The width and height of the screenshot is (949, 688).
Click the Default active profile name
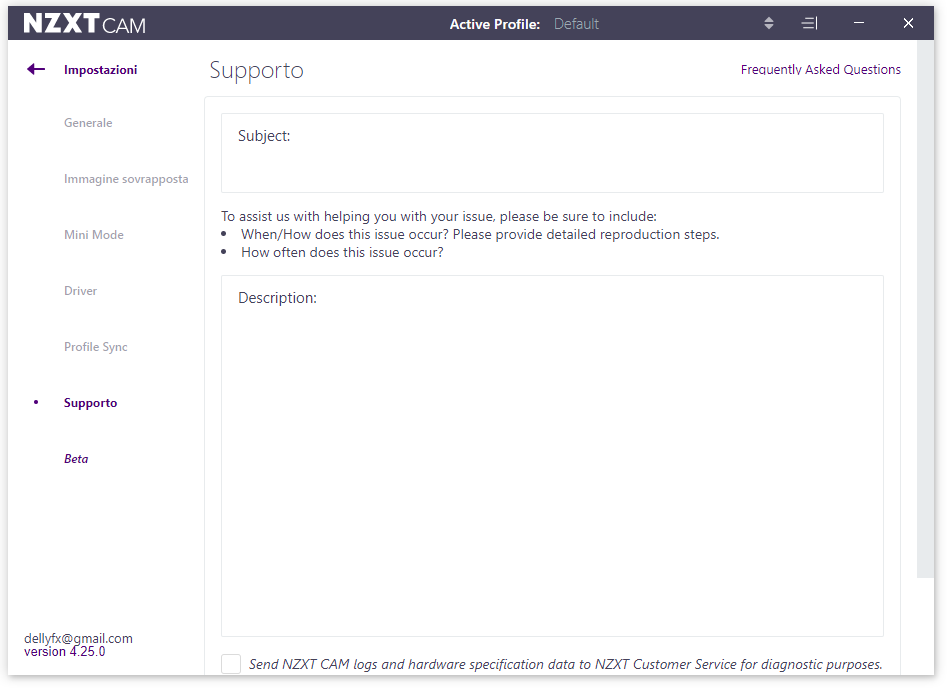pos(576,24)
